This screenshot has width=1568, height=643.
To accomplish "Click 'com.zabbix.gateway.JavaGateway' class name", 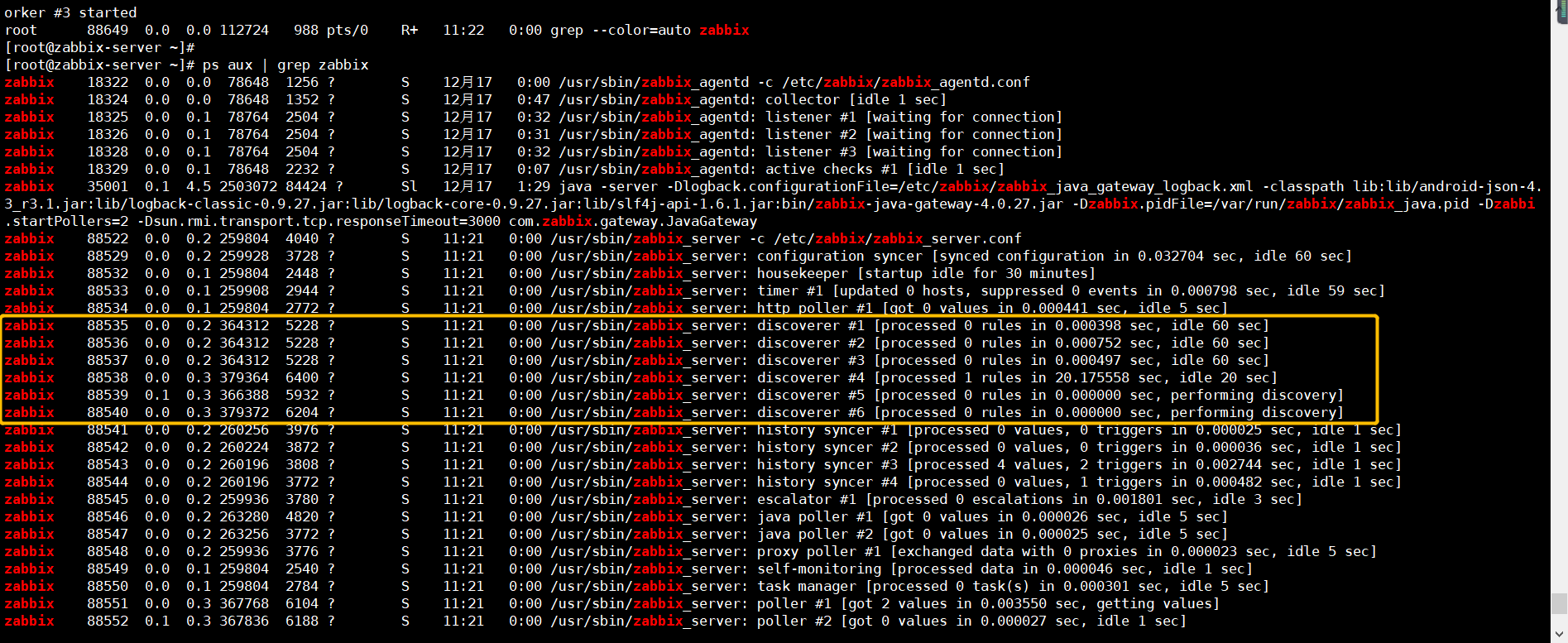I will click(633, 221).
